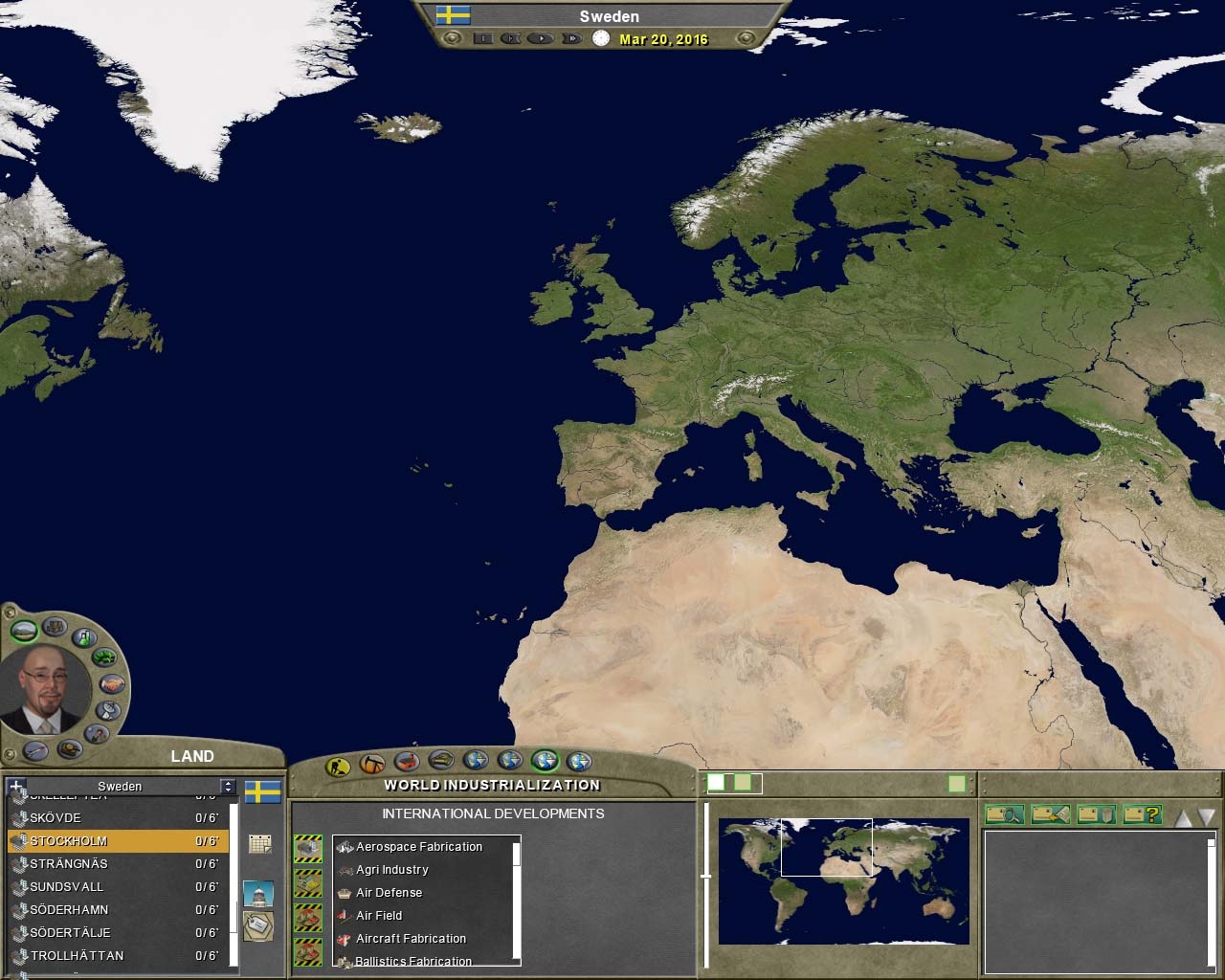Click the yellow construction worker icon
Image resolution: width=1225 pixels, height=980 pixels.
tap(338, 766)
